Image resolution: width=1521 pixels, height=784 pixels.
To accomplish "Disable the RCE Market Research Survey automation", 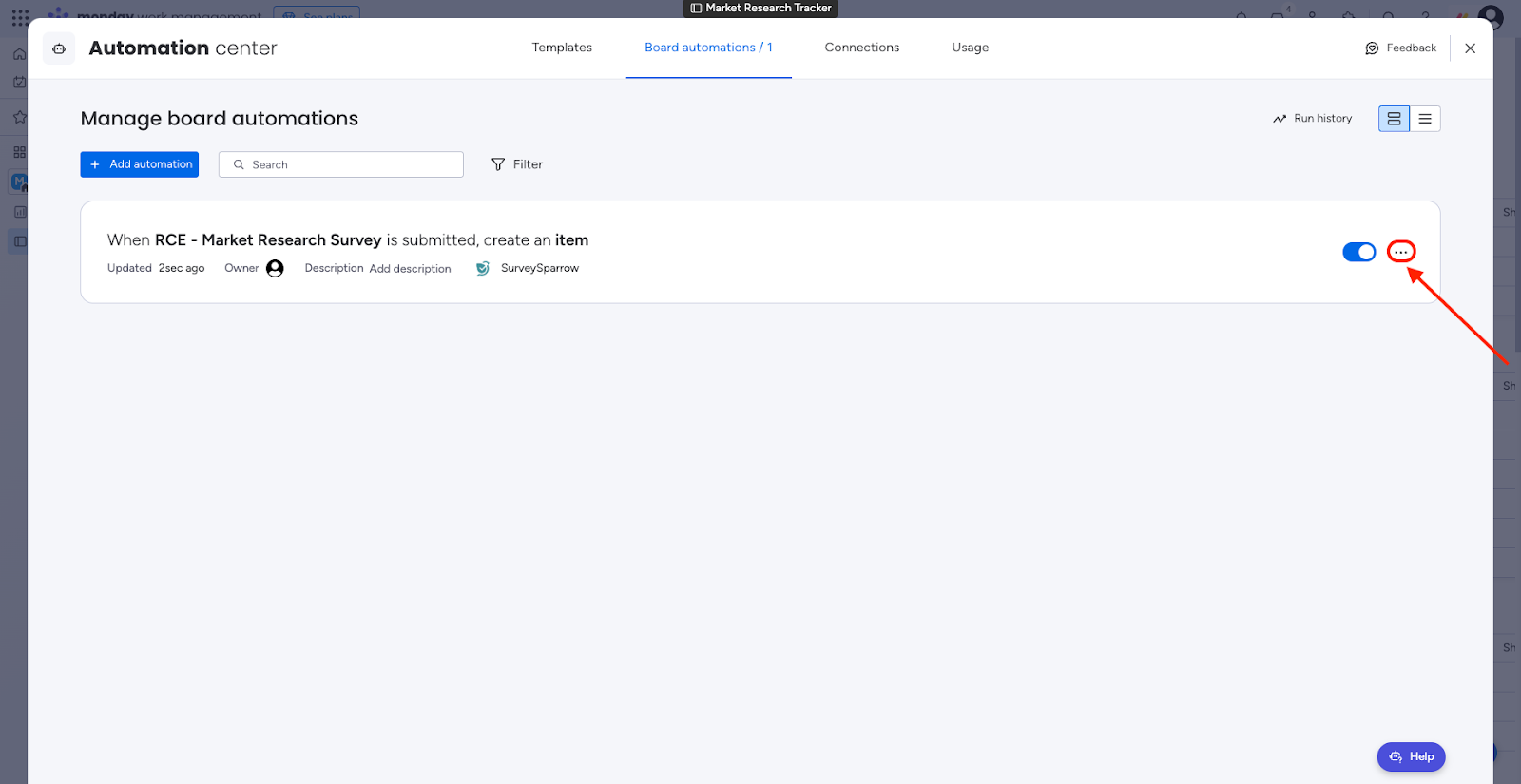I will click(1358, 252).
